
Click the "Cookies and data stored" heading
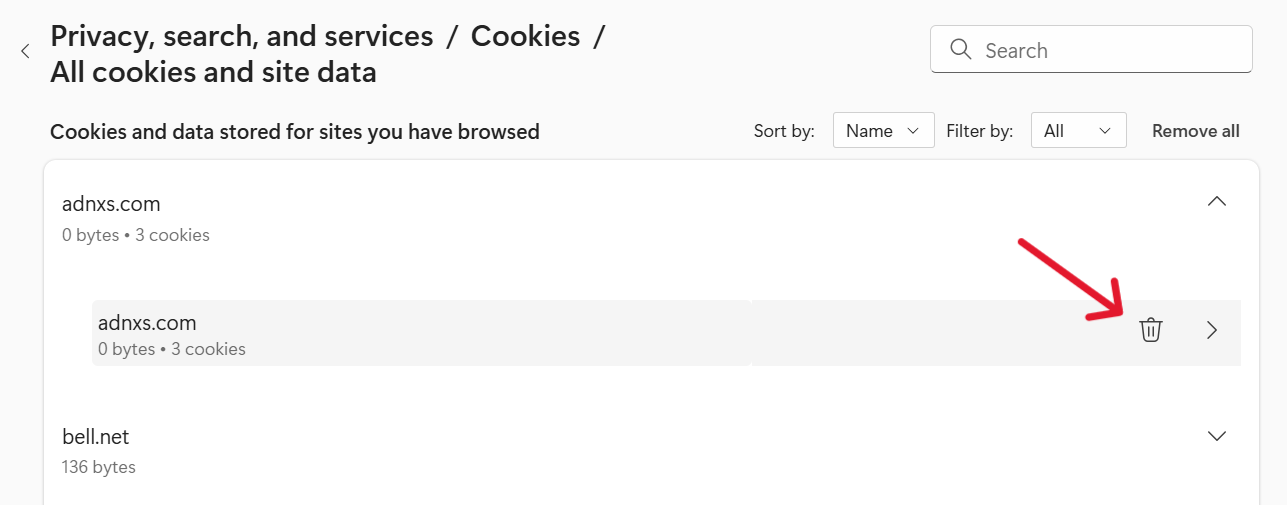click(x=295, y=131)
